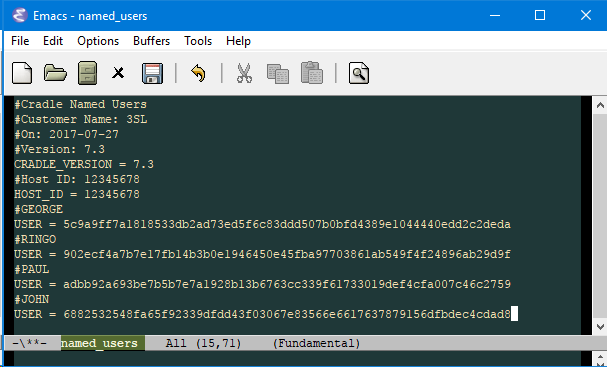Screen dimensions: 607x367
Task: Cut selection with the scissors icon
Action: coord(244,73)
